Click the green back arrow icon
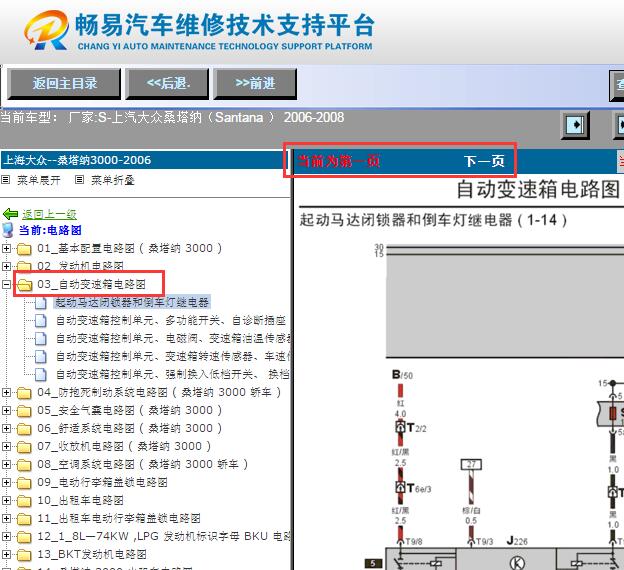The image size is (624, 570). pos(10,214)
